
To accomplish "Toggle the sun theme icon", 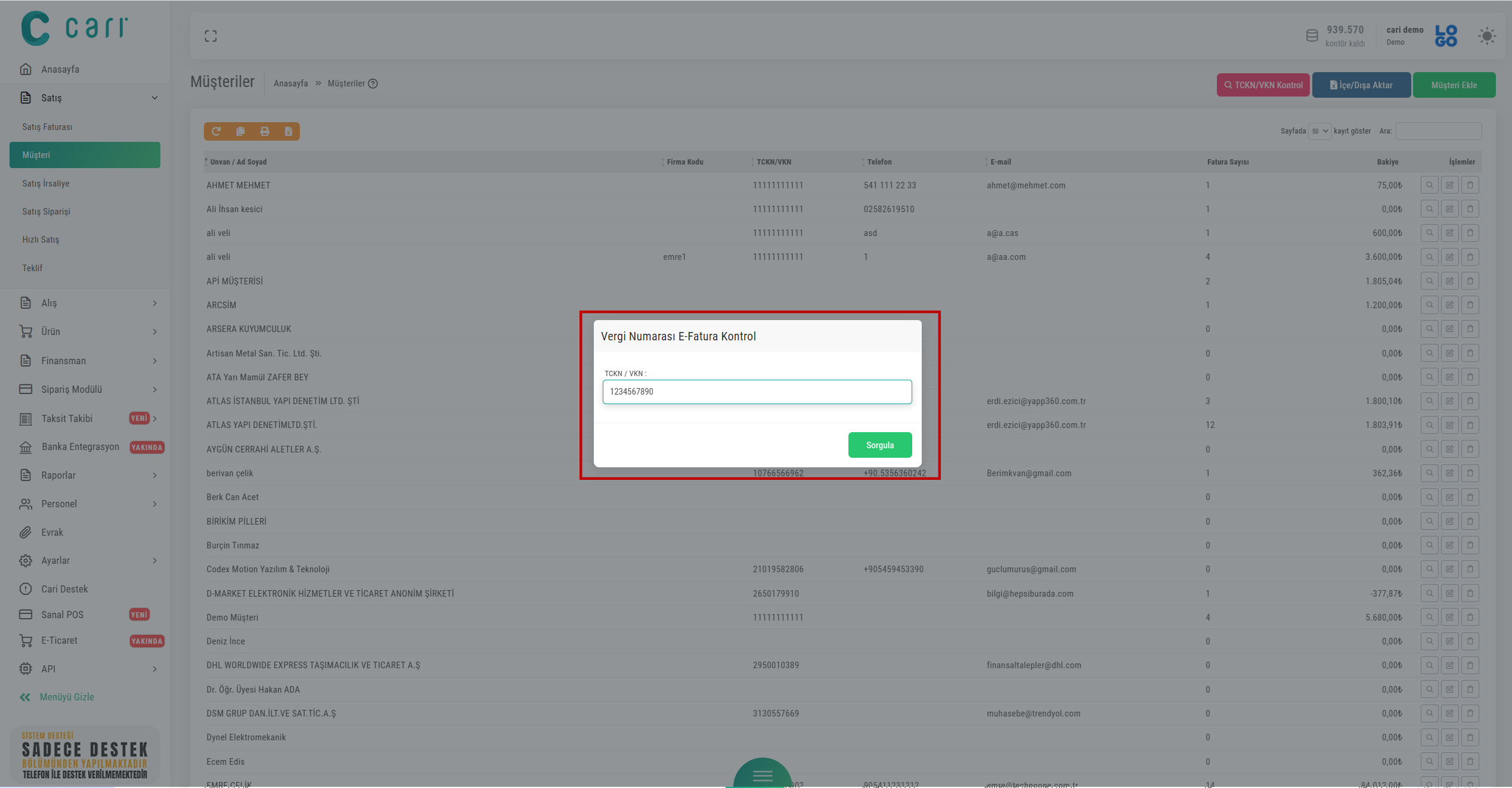I will (1486, 36).
